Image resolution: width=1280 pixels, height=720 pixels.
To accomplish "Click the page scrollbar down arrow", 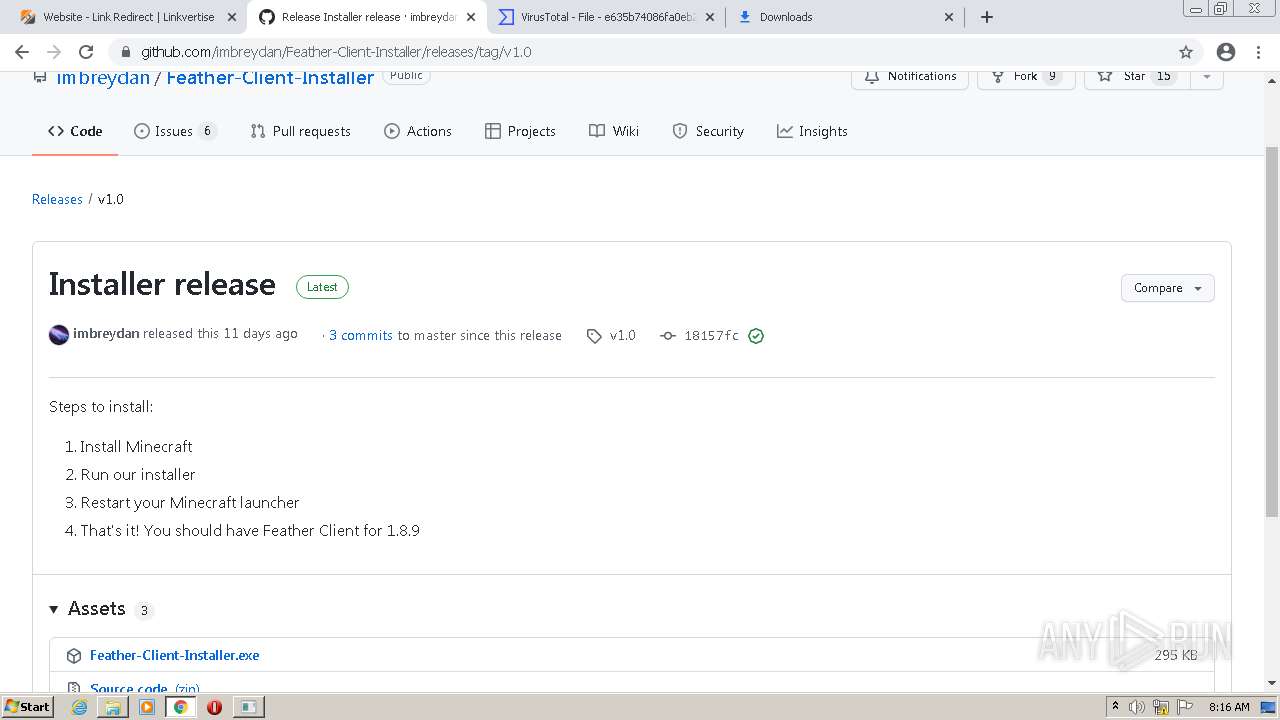I will (x=1272, y=684).
